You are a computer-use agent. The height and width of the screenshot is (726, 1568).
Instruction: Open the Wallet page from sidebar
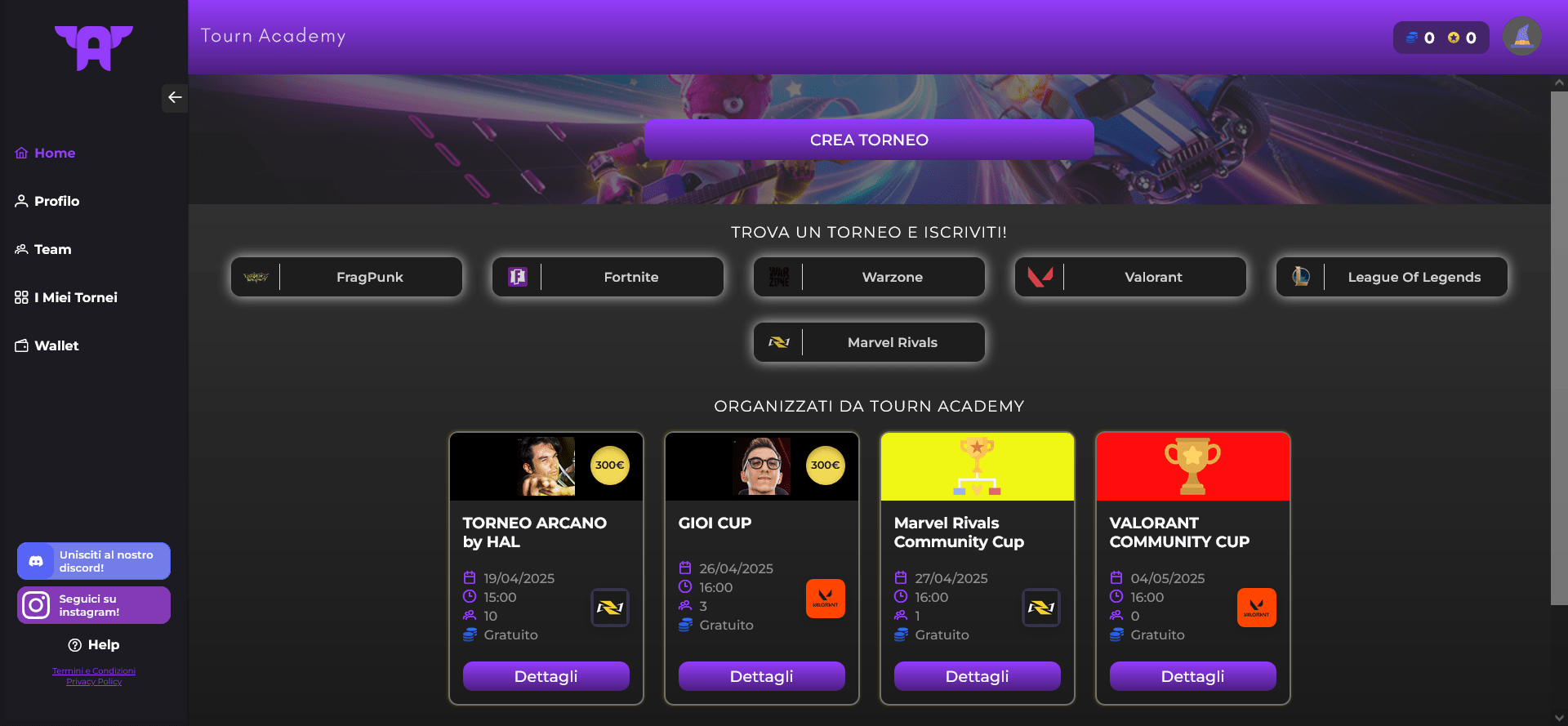coord(47,345)
